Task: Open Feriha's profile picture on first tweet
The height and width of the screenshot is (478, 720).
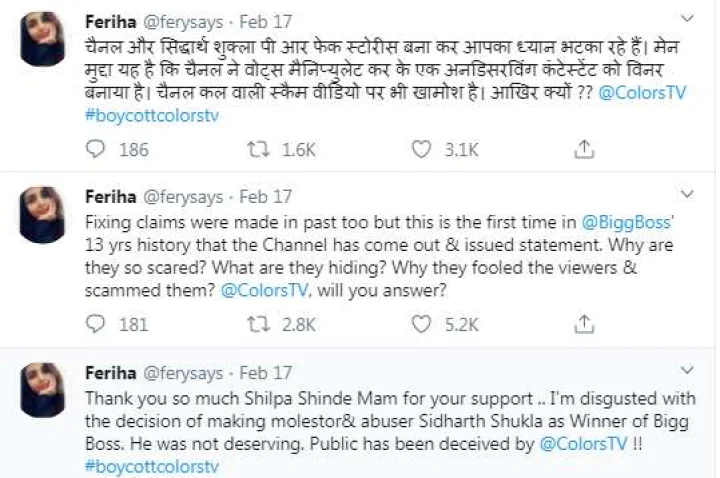Action: tap(43, 39)
